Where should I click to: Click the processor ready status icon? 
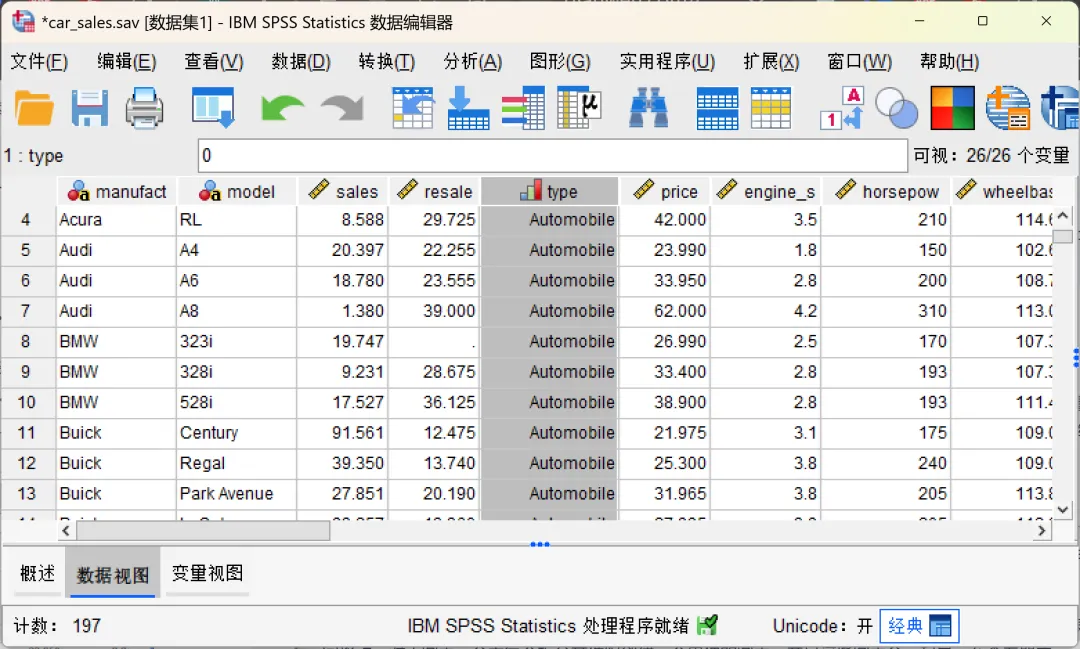[x=707, y=625]
